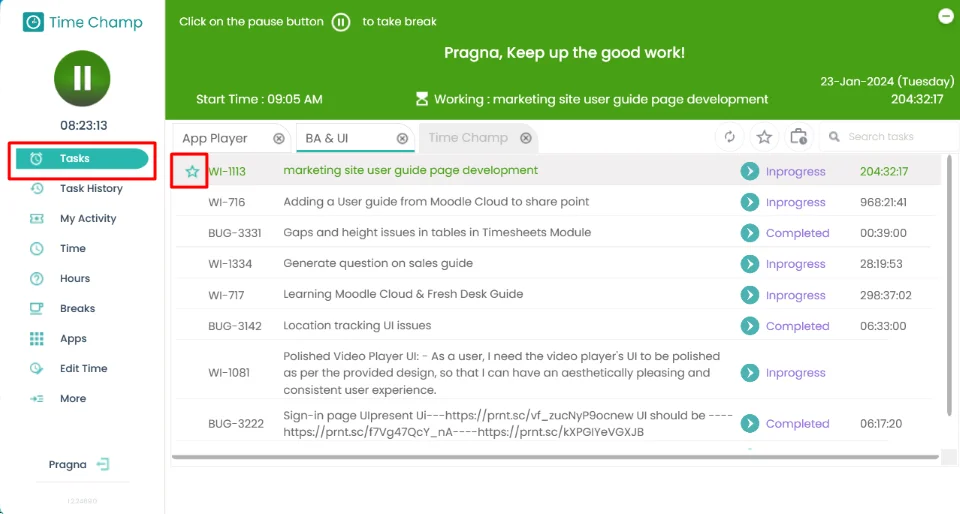Show favorite tasks with the star button
Image resolution: width=960 pixels, height=514 pixels.
764,136
